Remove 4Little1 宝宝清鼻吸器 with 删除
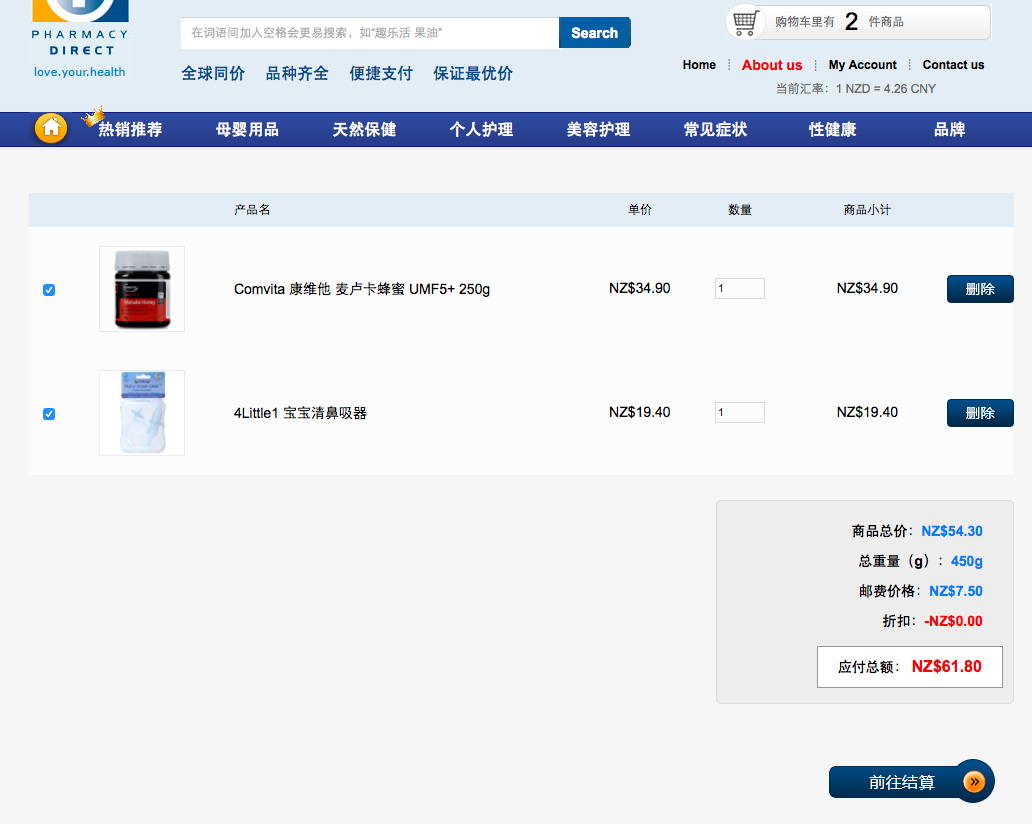 (980, 413)
